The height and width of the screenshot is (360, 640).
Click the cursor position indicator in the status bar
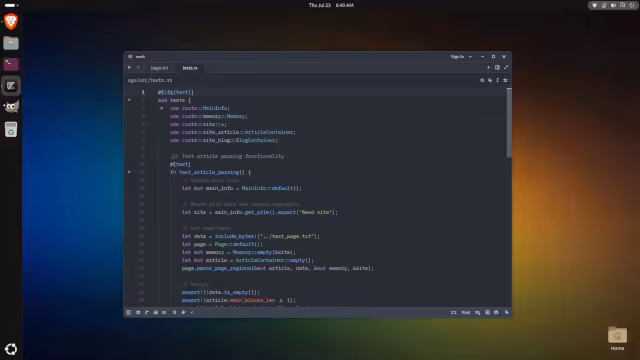453,313
